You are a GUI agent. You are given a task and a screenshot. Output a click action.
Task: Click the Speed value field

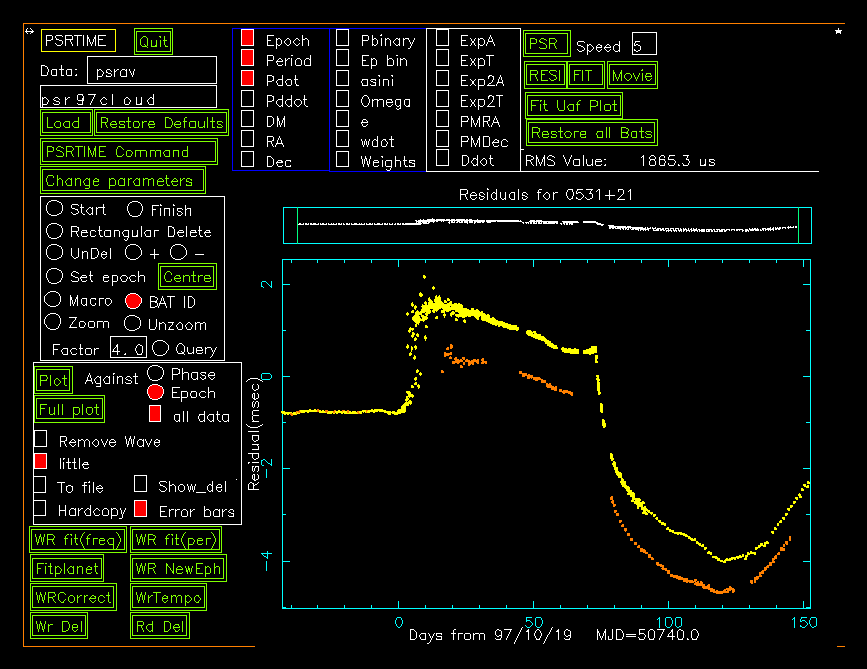643,46
